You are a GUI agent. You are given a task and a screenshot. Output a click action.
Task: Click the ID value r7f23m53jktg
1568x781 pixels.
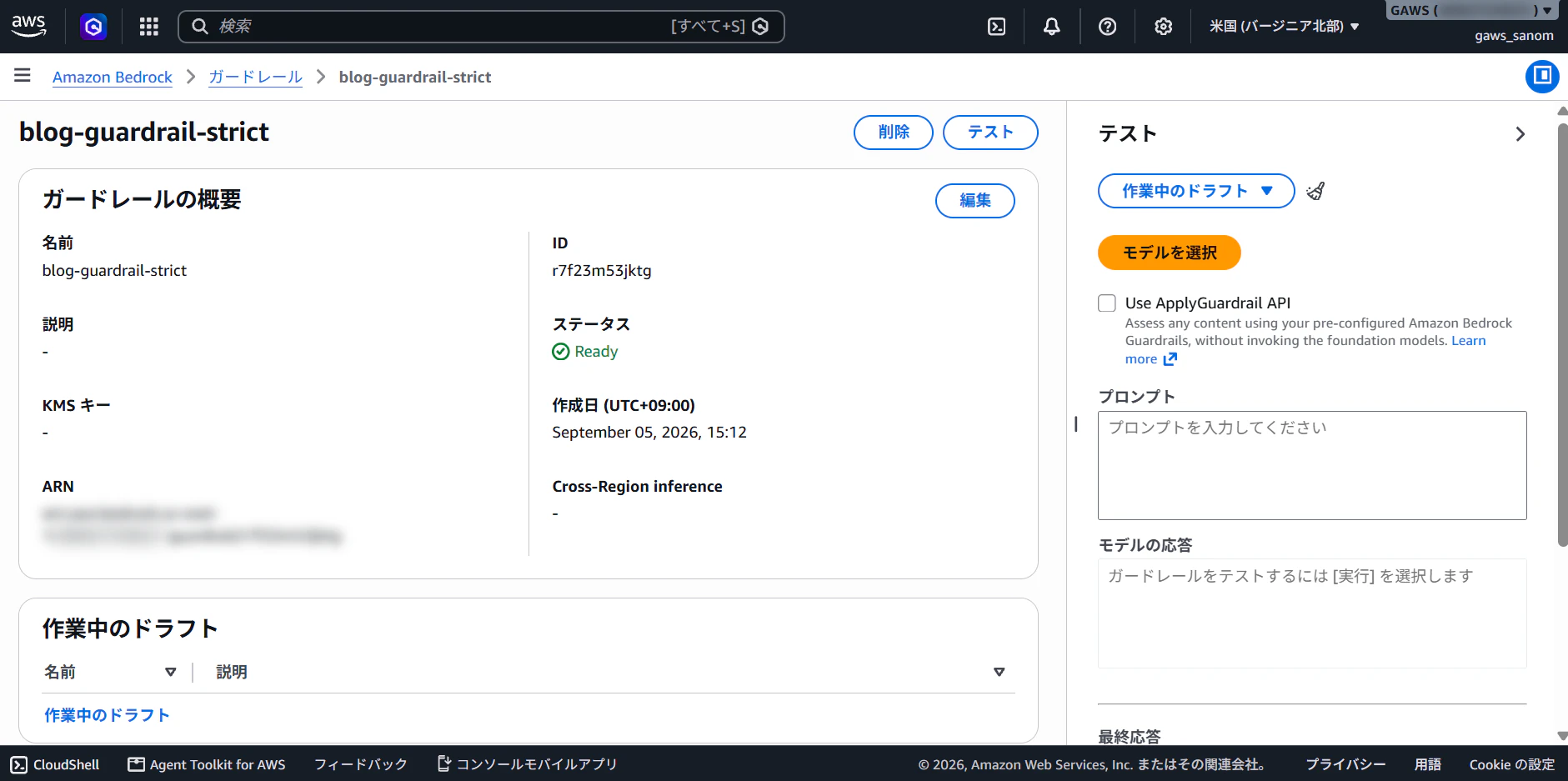click(602, 271)
